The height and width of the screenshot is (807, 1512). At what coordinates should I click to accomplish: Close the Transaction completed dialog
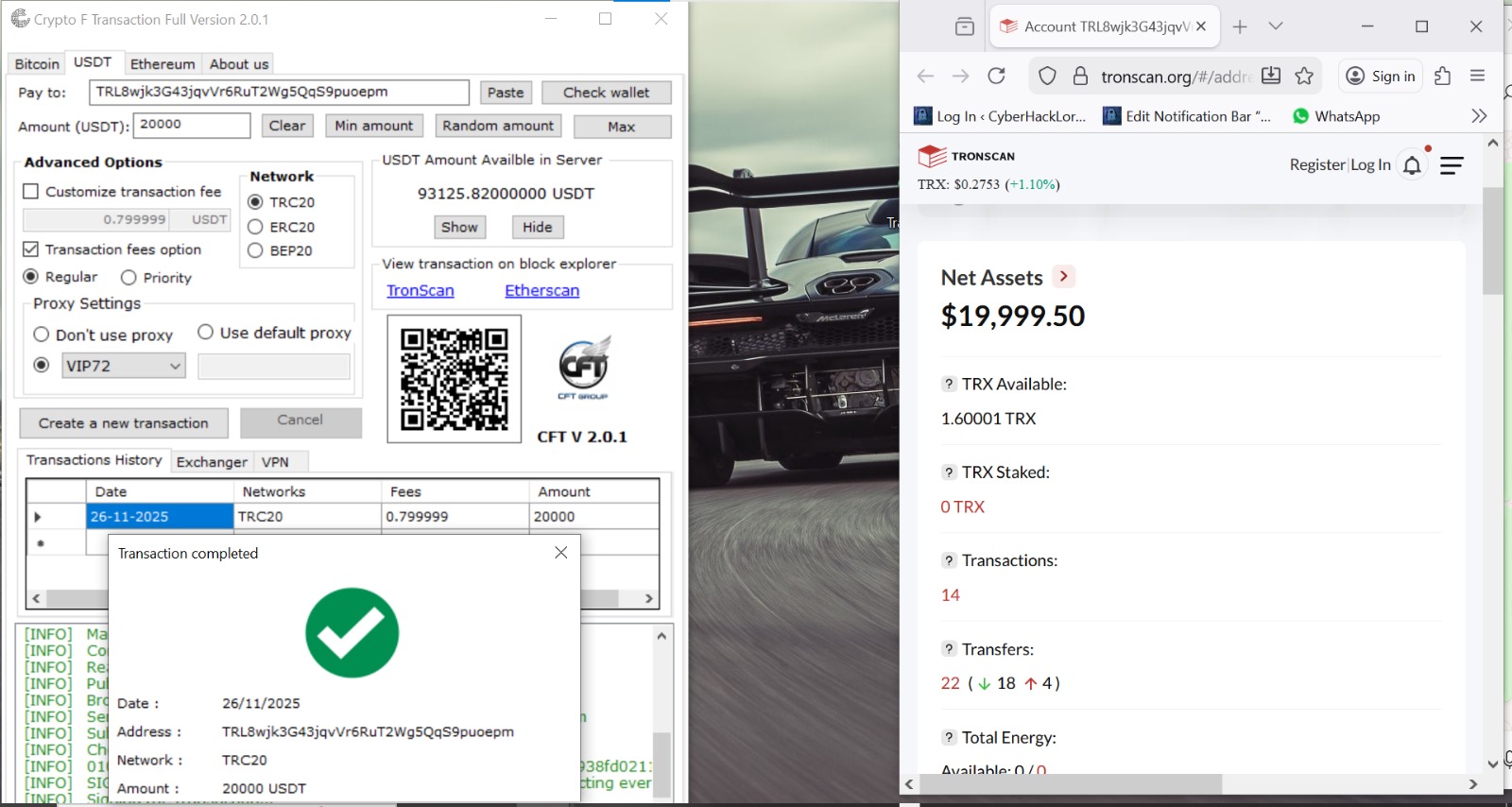(560, 553)
